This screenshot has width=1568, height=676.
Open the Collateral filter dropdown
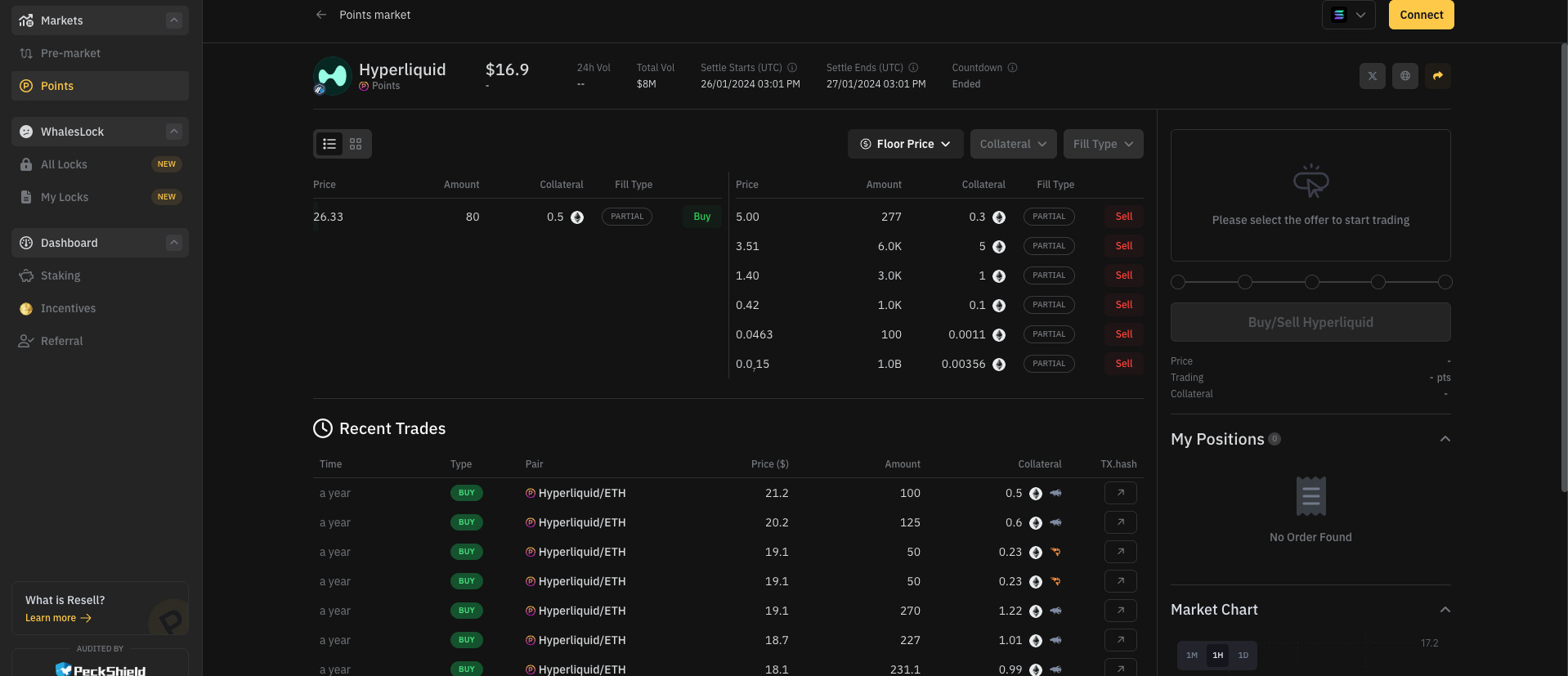pyautogui.click(x=1013, y=144)
